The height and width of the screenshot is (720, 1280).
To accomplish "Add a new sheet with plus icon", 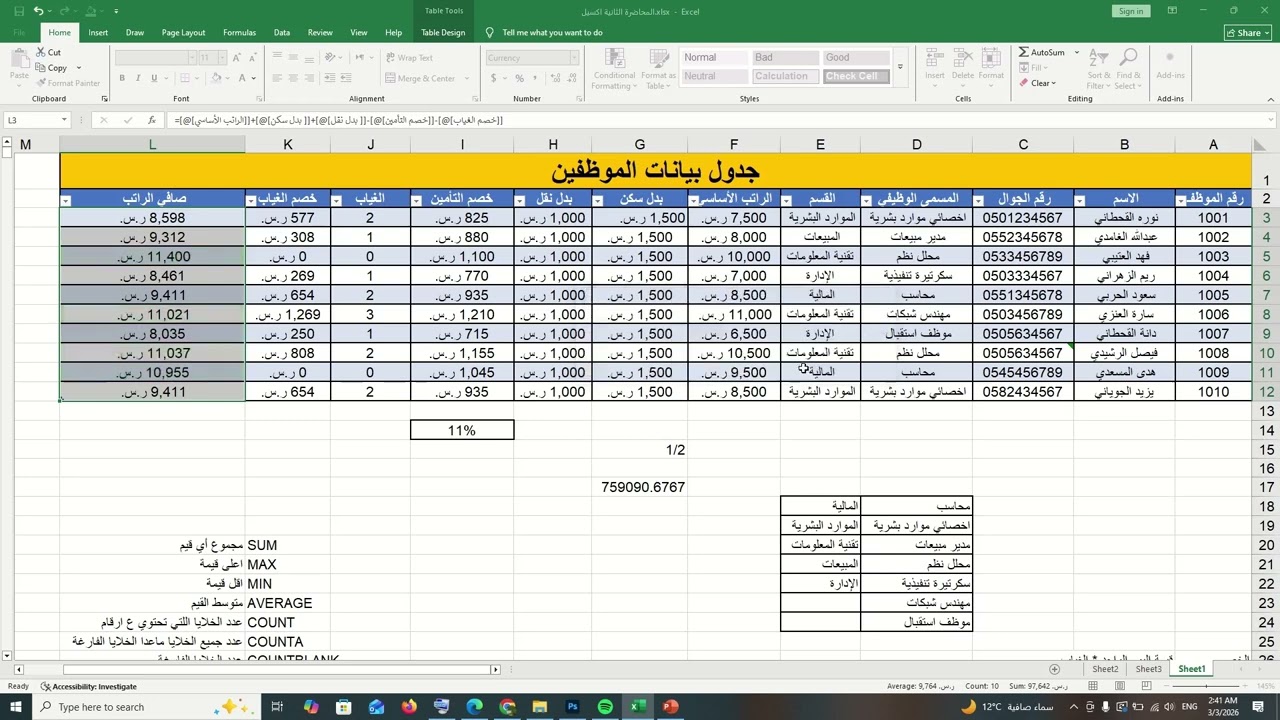I will point(1054,669).
